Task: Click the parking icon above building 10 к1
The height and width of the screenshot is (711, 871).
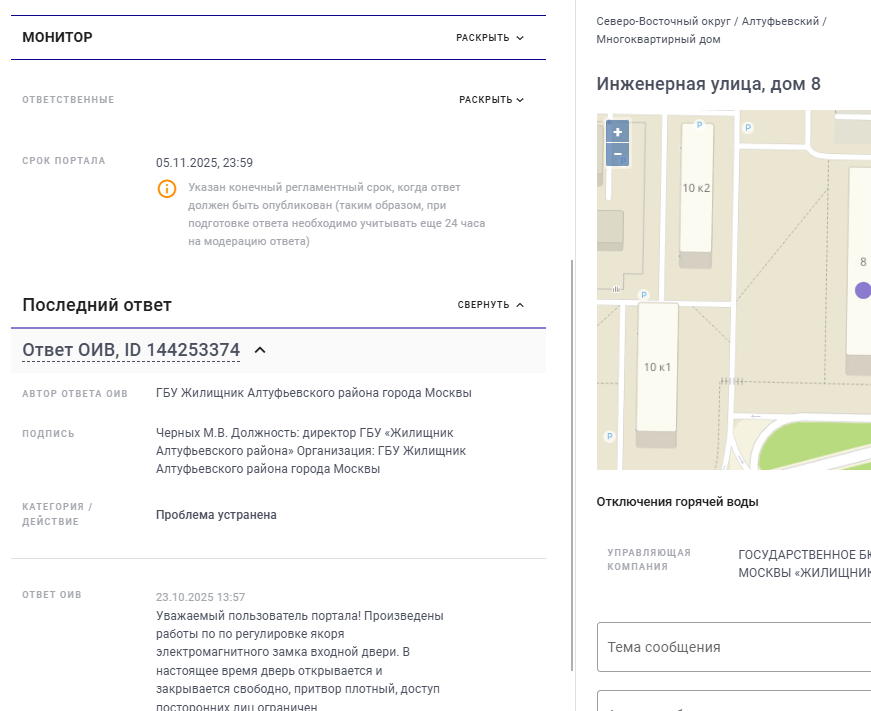Action: point(643,295)
